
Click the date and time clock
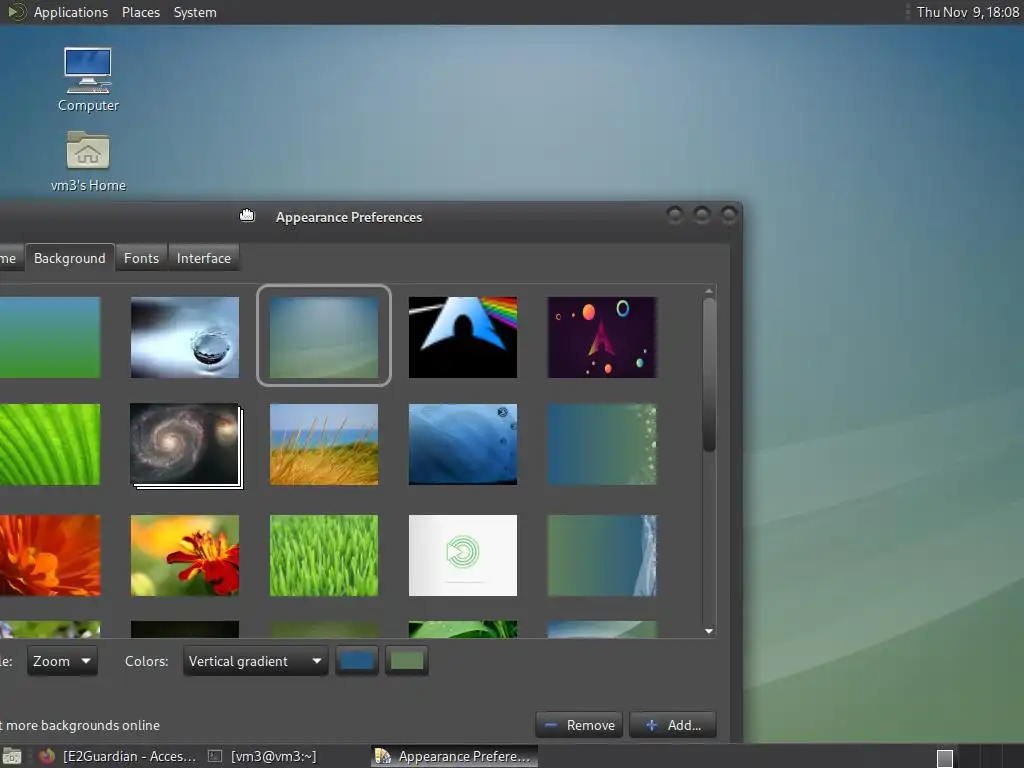click(967, 12)
